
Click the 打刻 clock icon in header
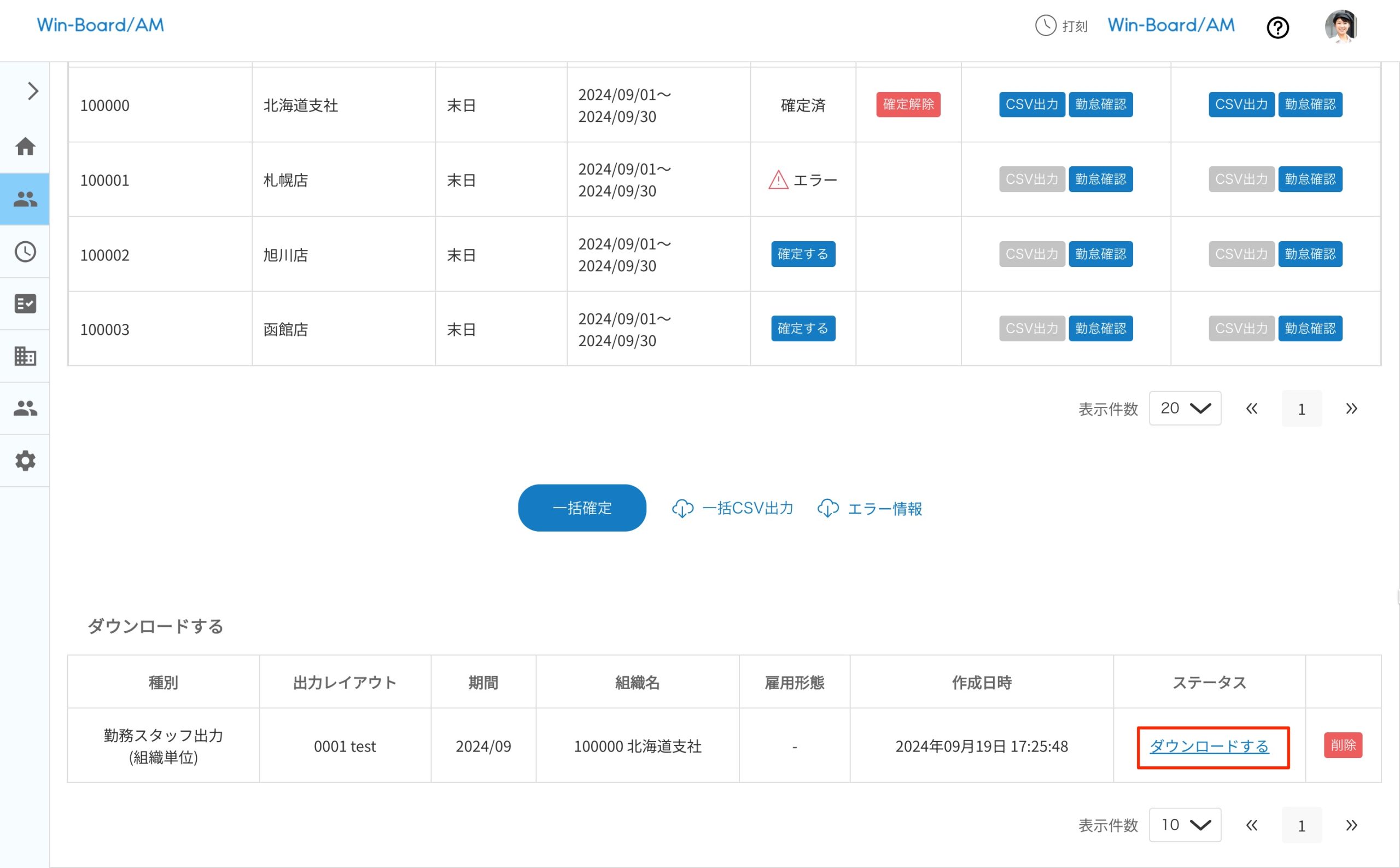tap(1045, 26)
